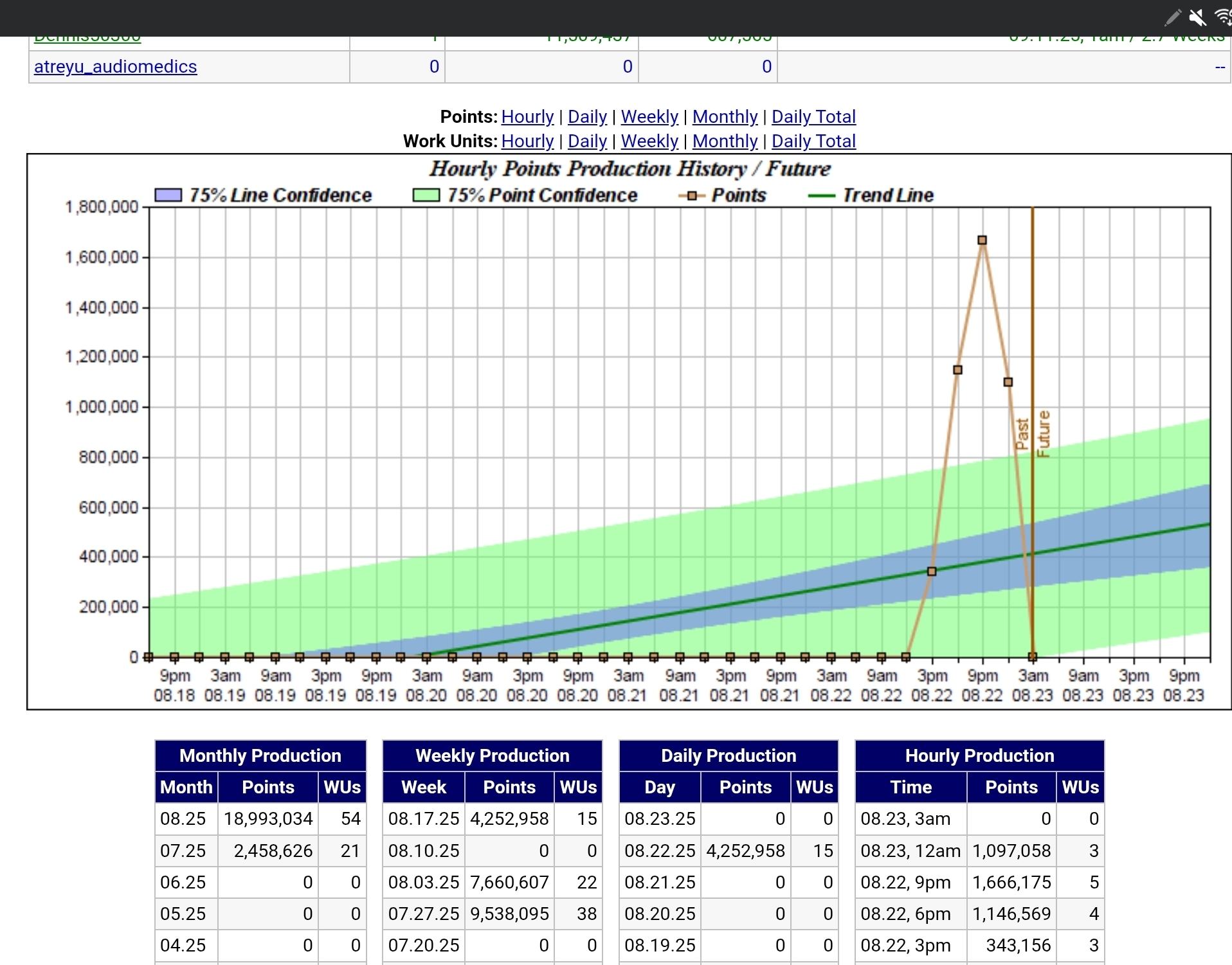Image resolution: width=1232 pixels, height=965 pixels.
Task: Show Work Units Daily Total chart
Action: pyautogui.click(x=813, y=141)
